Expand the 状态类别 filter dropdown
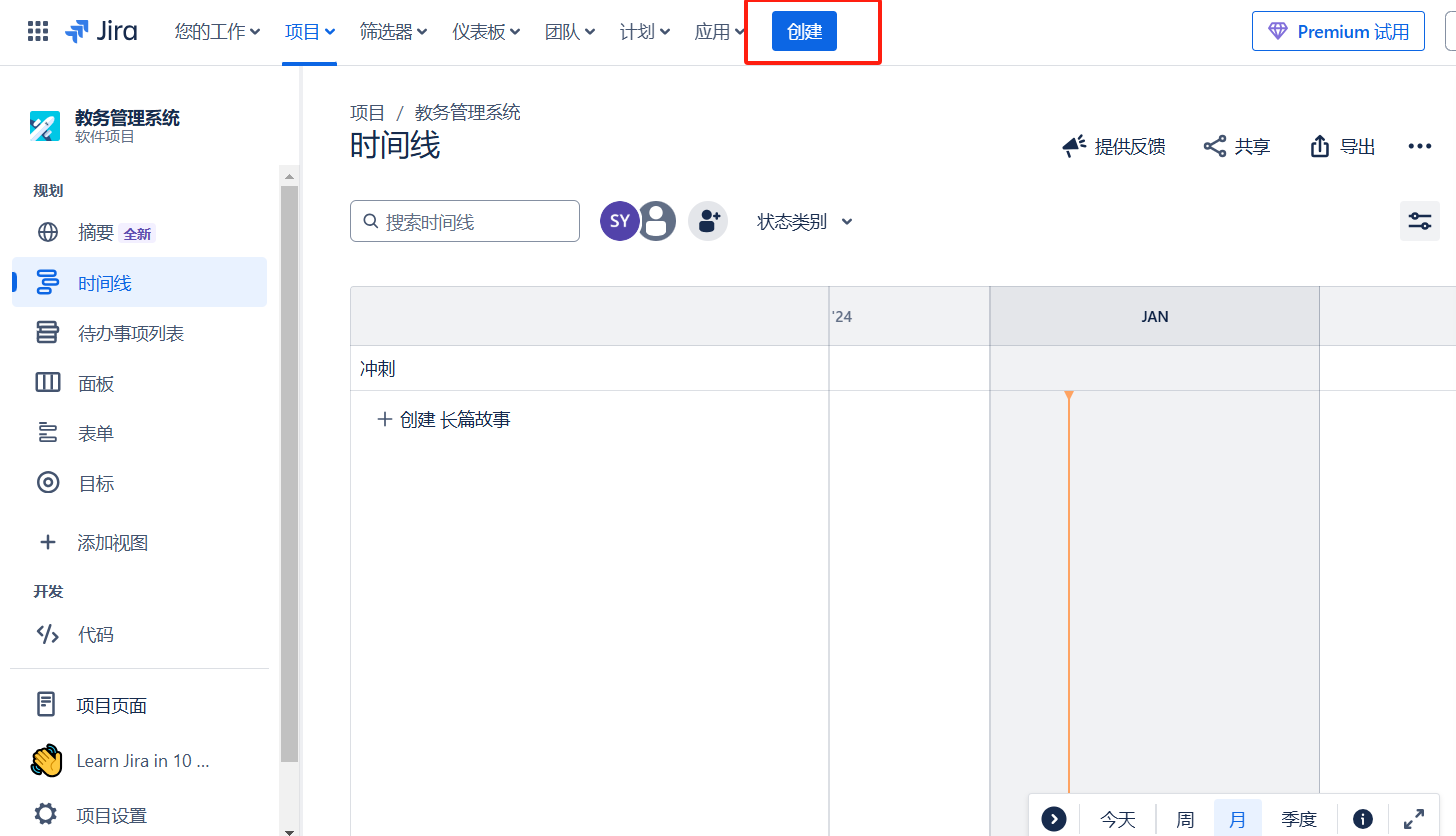 (x=805, y=221)
